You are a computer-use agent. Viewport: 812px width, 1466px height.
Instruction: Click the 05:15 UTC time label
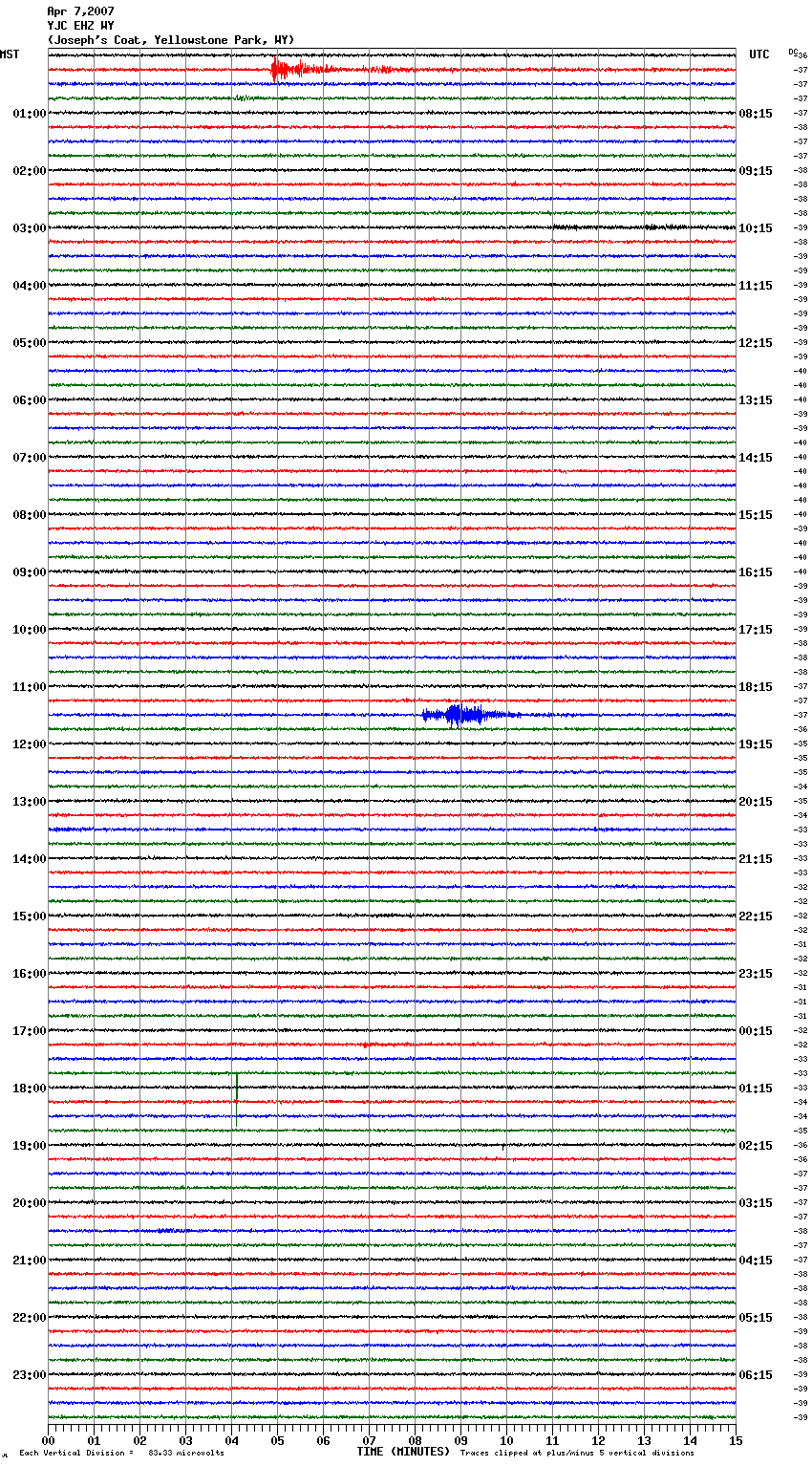[x=756, y=1318]
